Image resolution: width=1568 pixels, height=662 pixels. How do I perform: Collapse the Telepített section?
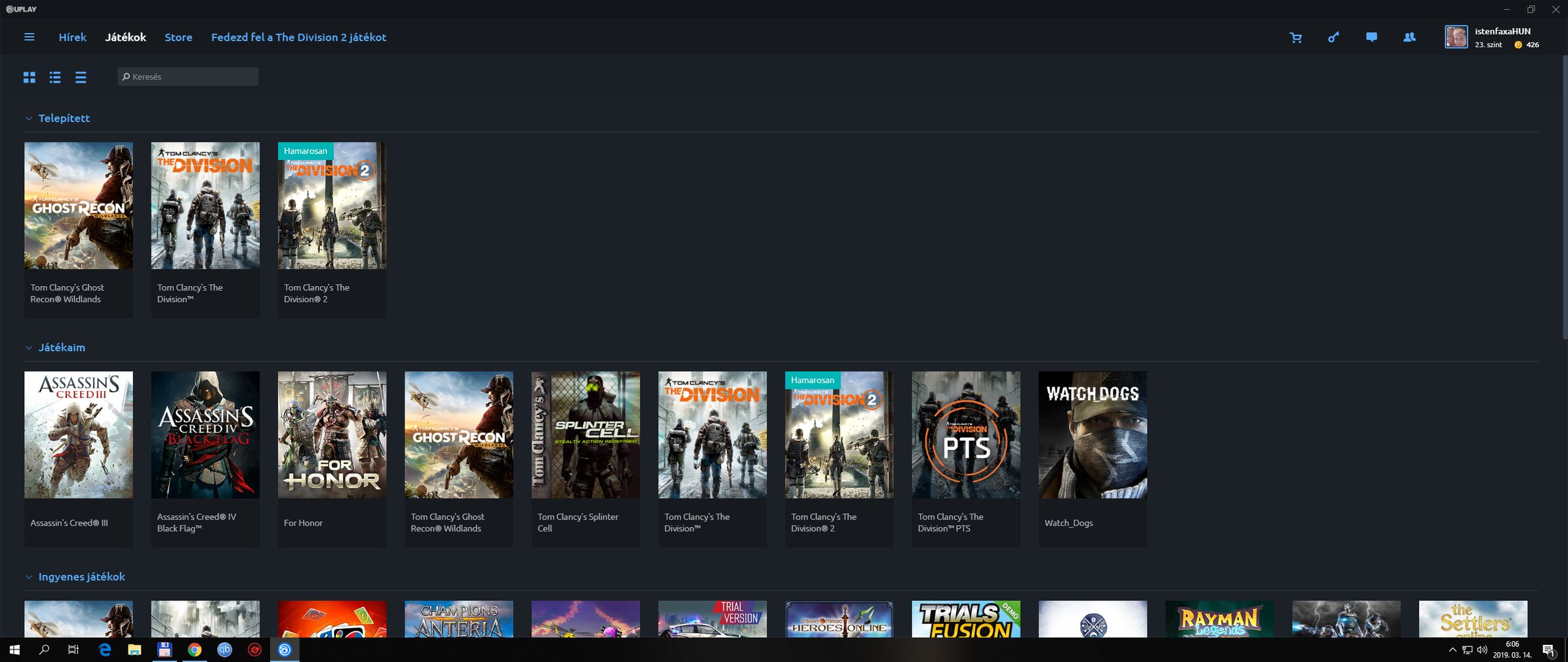pyautogui.click(x=28, y=119)
